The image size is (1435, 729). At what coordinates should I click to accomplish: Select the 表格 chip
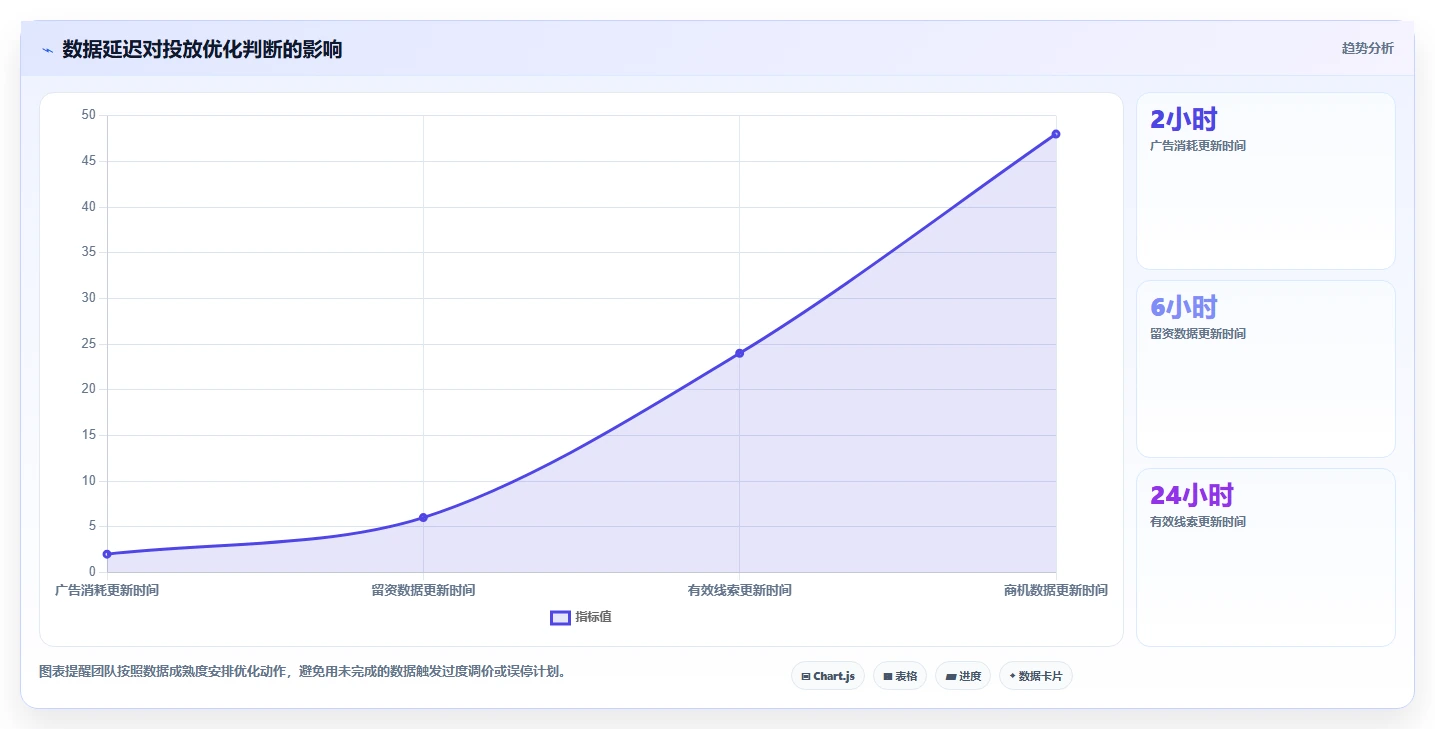(x=900, y=676)
